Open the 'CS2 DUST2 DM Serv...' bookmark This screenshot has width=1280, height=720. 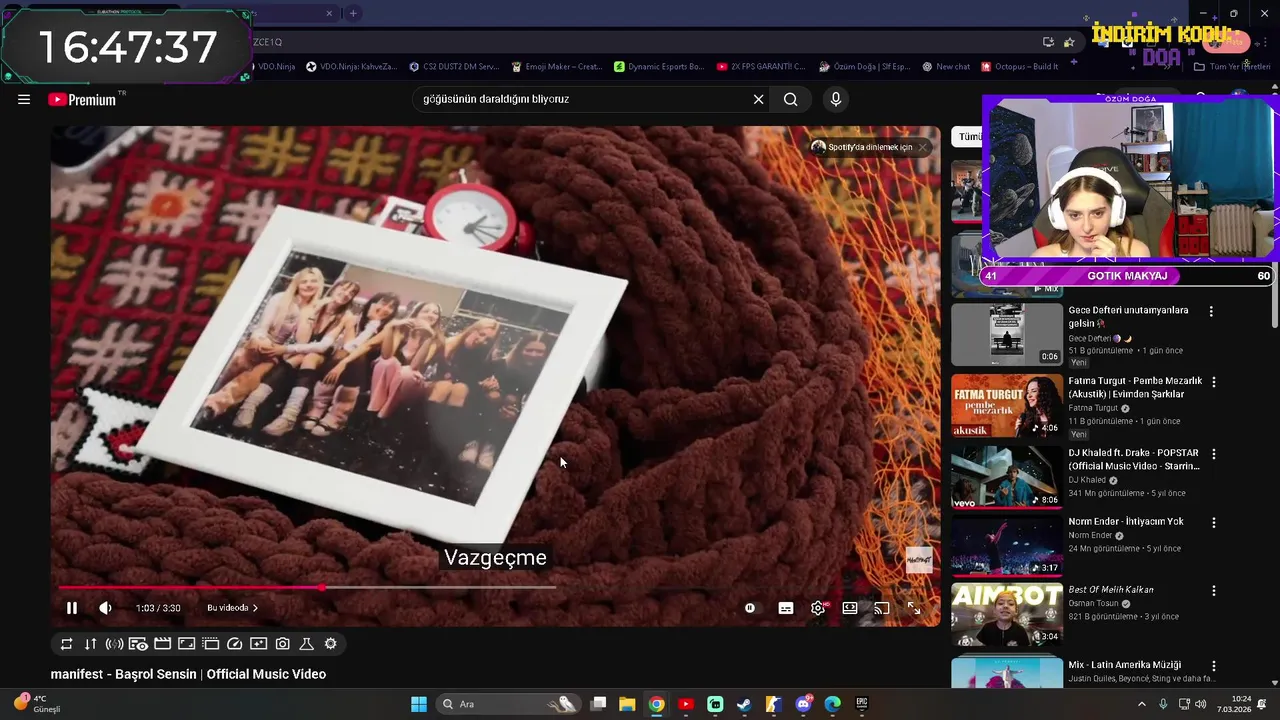454,67
